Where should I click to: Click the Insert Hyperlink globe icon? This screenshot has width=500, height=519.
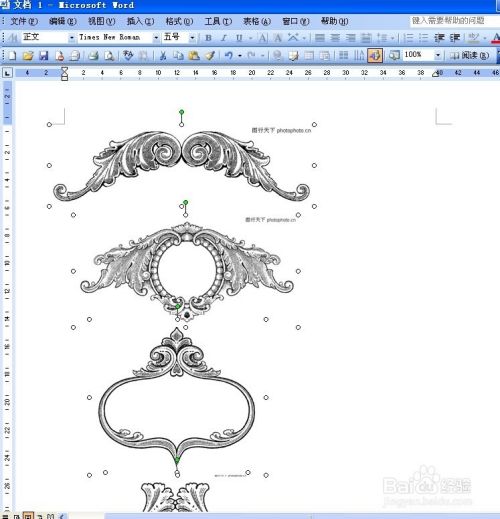[277, 55]
